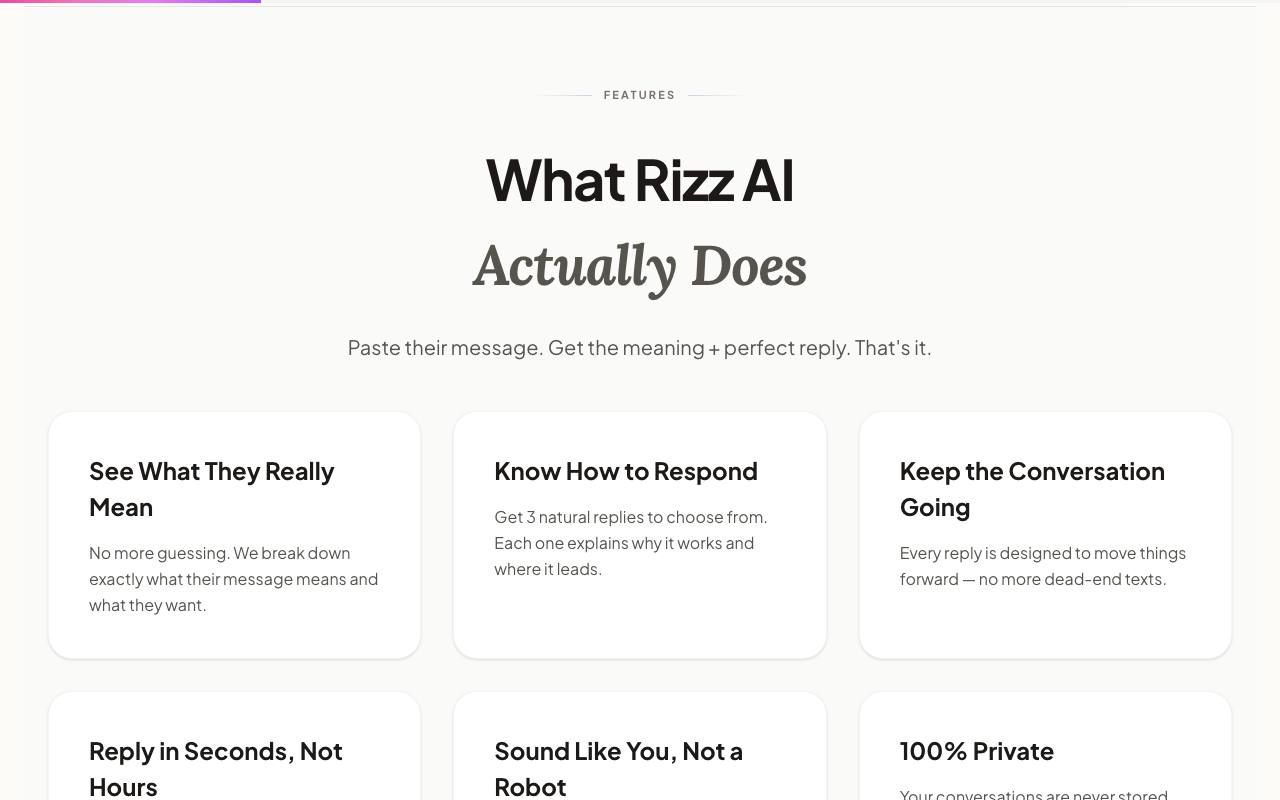Click the 'See What They Really Mean' card heading
This screenshot has width=1280, height=800.
point(212,489)
